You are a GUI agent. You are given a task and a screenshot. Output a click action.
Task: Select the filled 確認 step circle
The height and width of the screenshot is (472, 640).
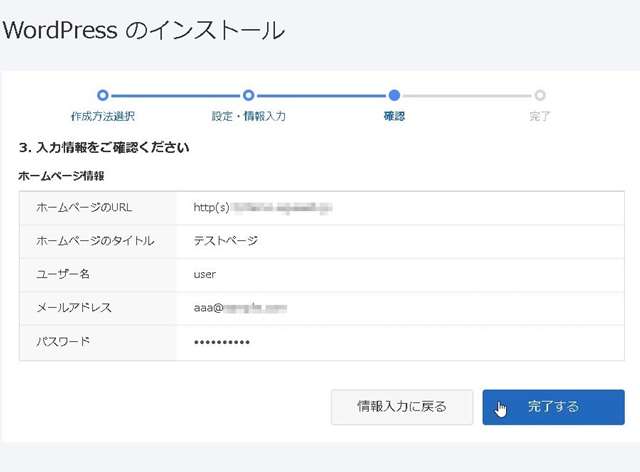(394, 96)
